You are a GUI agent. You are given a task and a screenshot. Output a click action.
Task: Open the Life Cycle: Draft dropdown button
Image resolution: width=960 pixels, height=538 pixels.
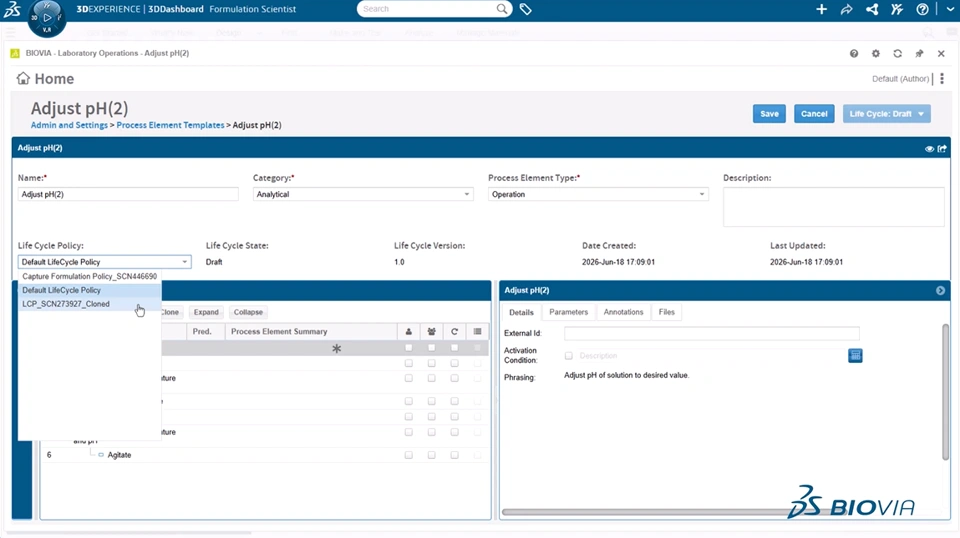tap(887, 114)
